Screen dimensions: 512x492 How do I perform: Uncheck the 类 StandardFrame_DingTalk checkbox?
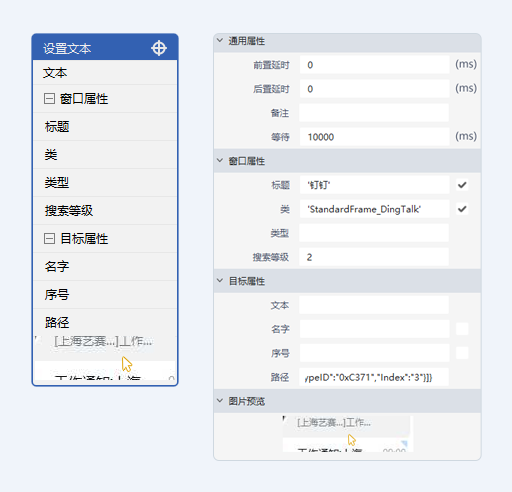(462, 209)
